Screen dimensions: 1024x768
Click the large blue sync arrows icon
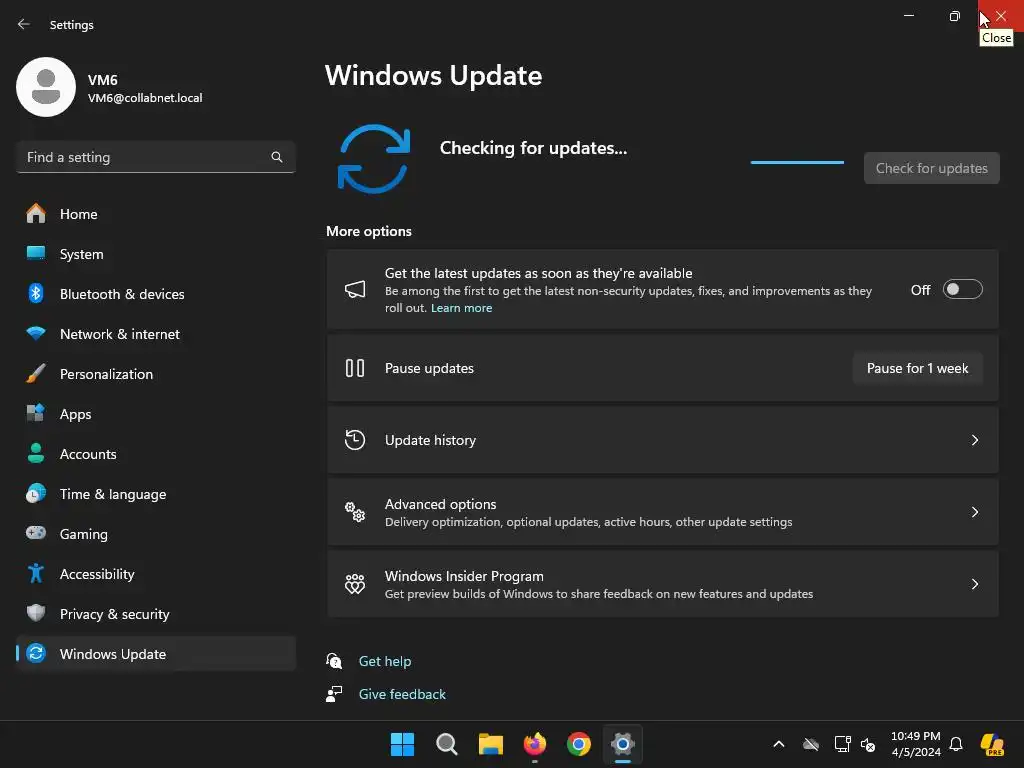point(374,159)
